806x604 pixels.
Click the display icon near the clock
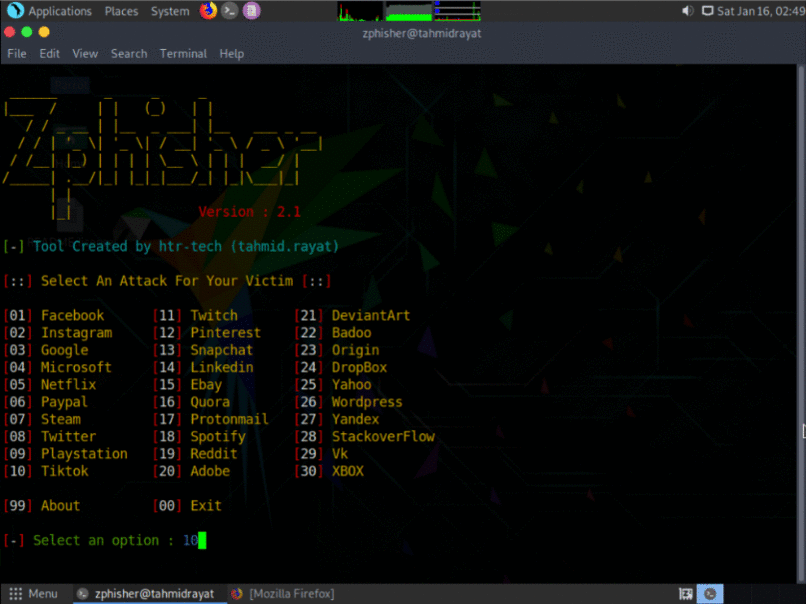(x=707, y=11)
